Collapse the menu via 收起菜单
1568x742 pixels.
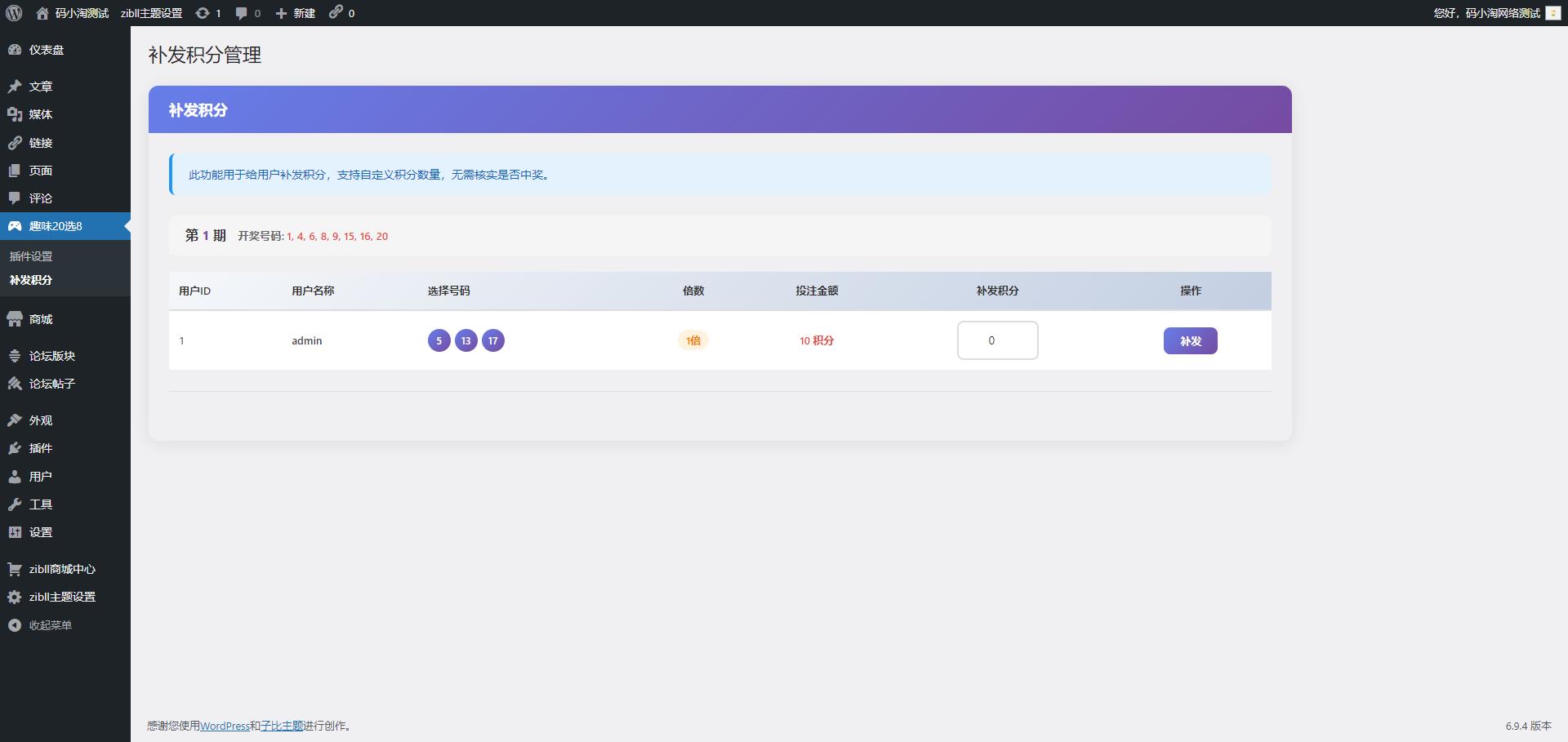pyautogui.click(x=39, y=625)
